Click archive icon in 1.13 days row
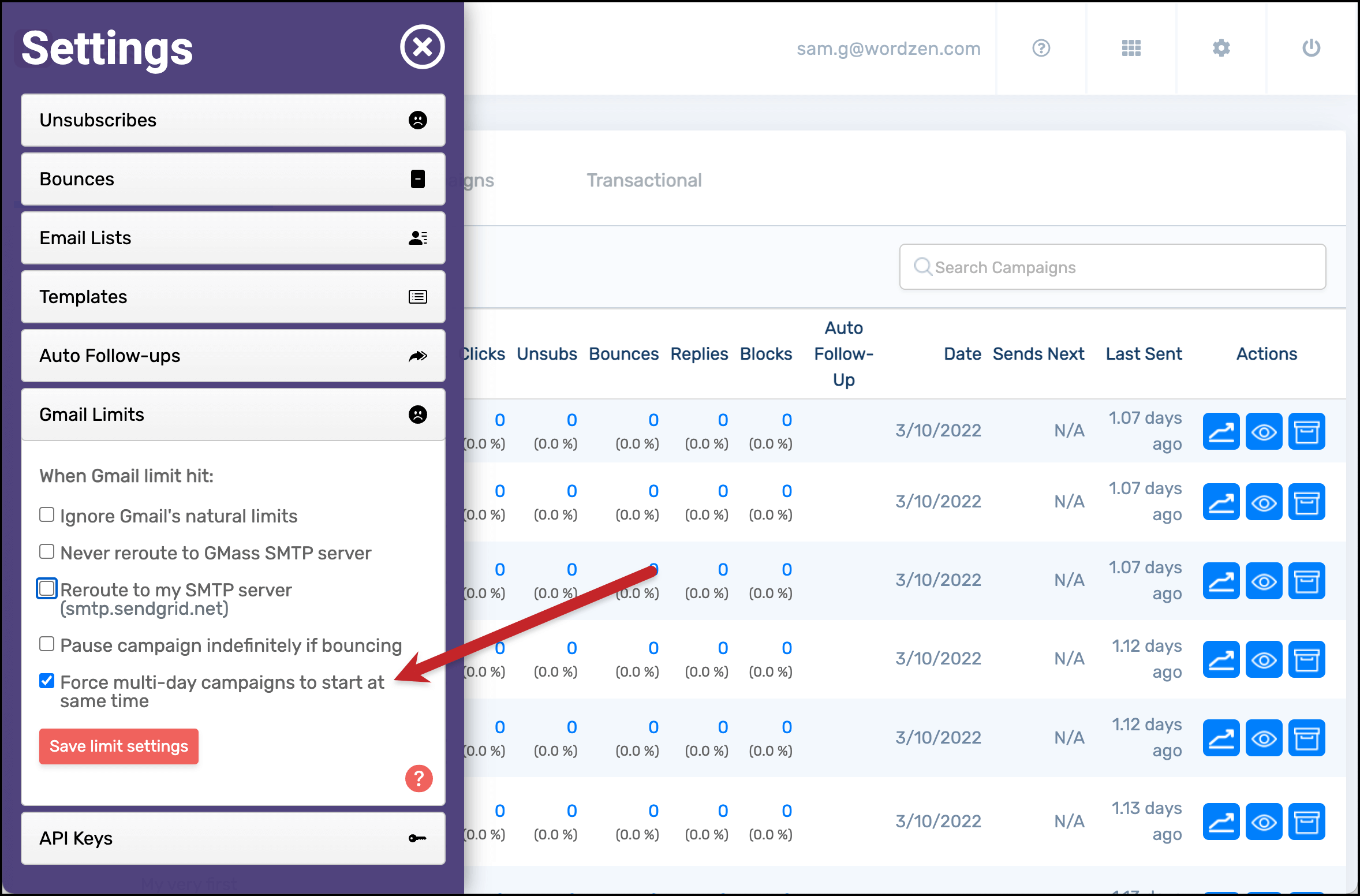 (x=1306, y=822)
